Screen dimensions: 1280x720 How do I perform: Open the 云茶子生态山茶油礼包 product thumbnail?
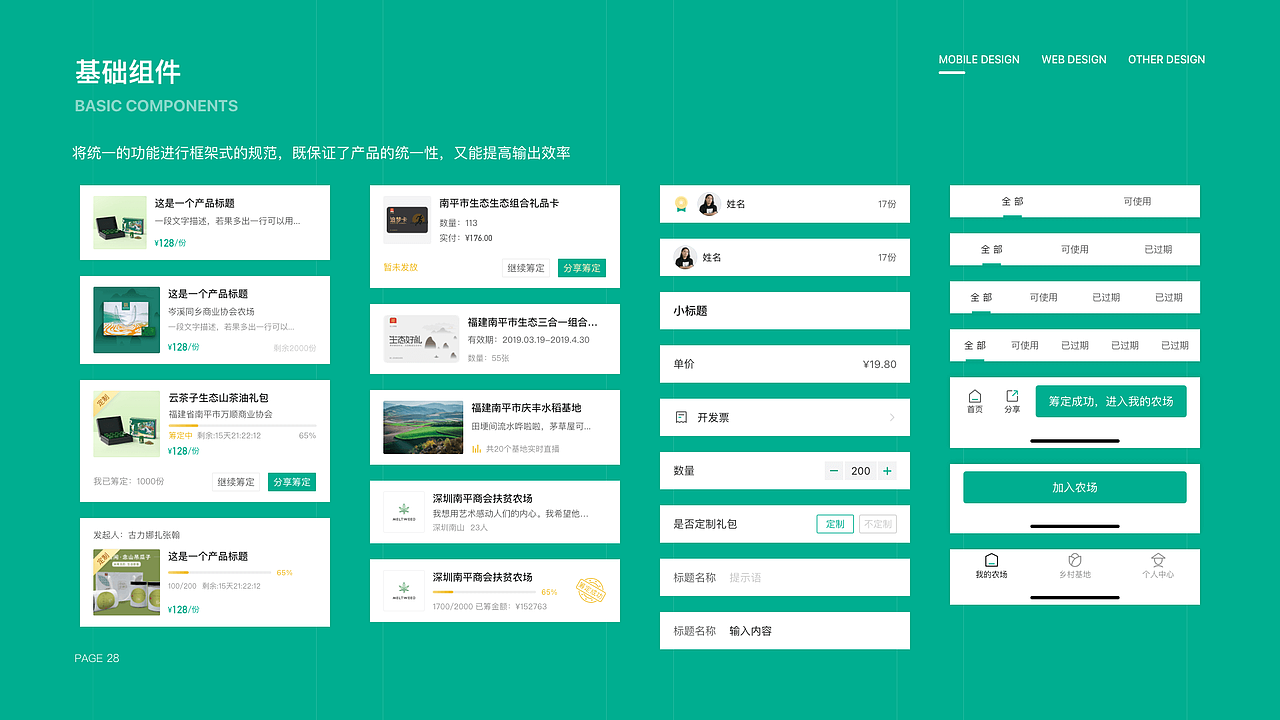(x=126, y=424)
